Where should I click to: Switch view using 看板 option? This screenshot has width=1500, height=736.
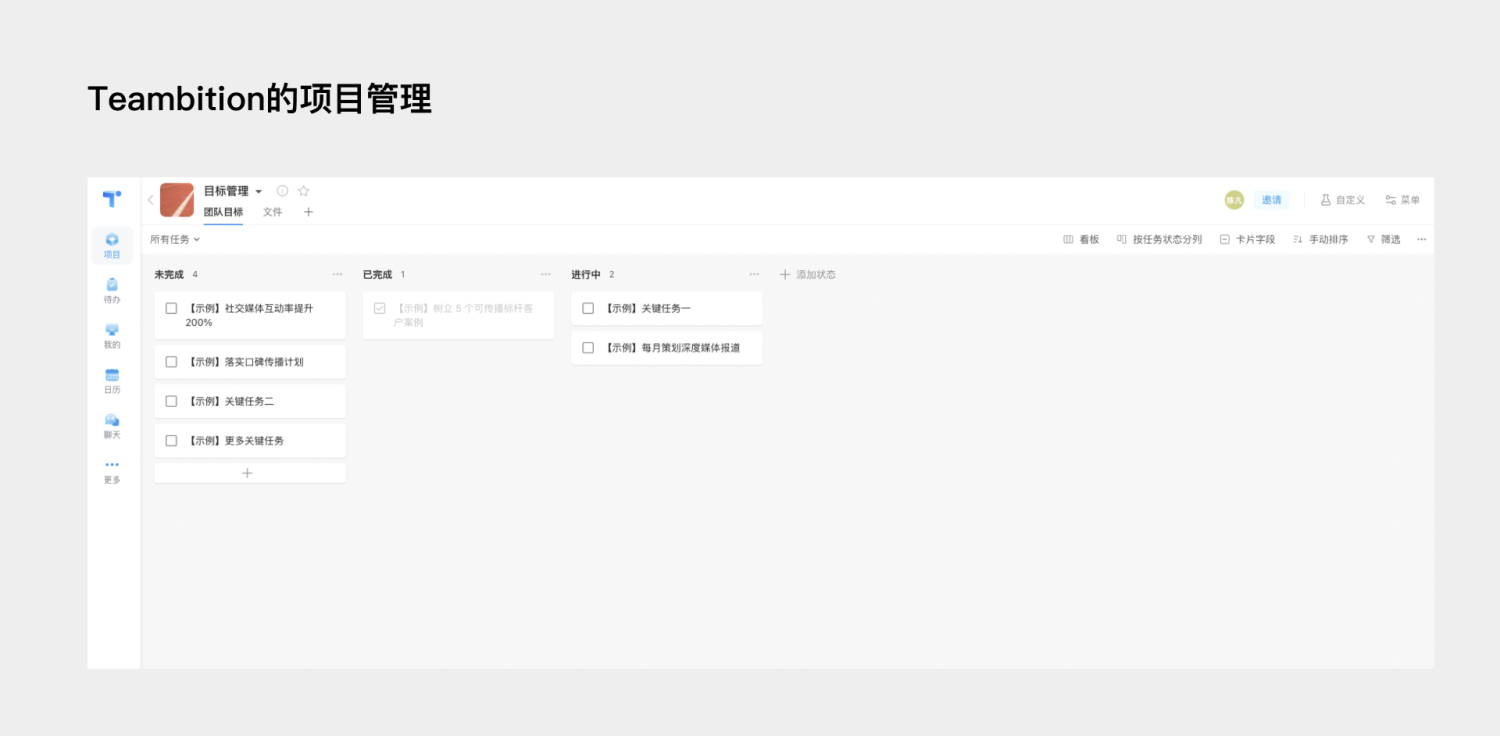tap(1081, 239)
